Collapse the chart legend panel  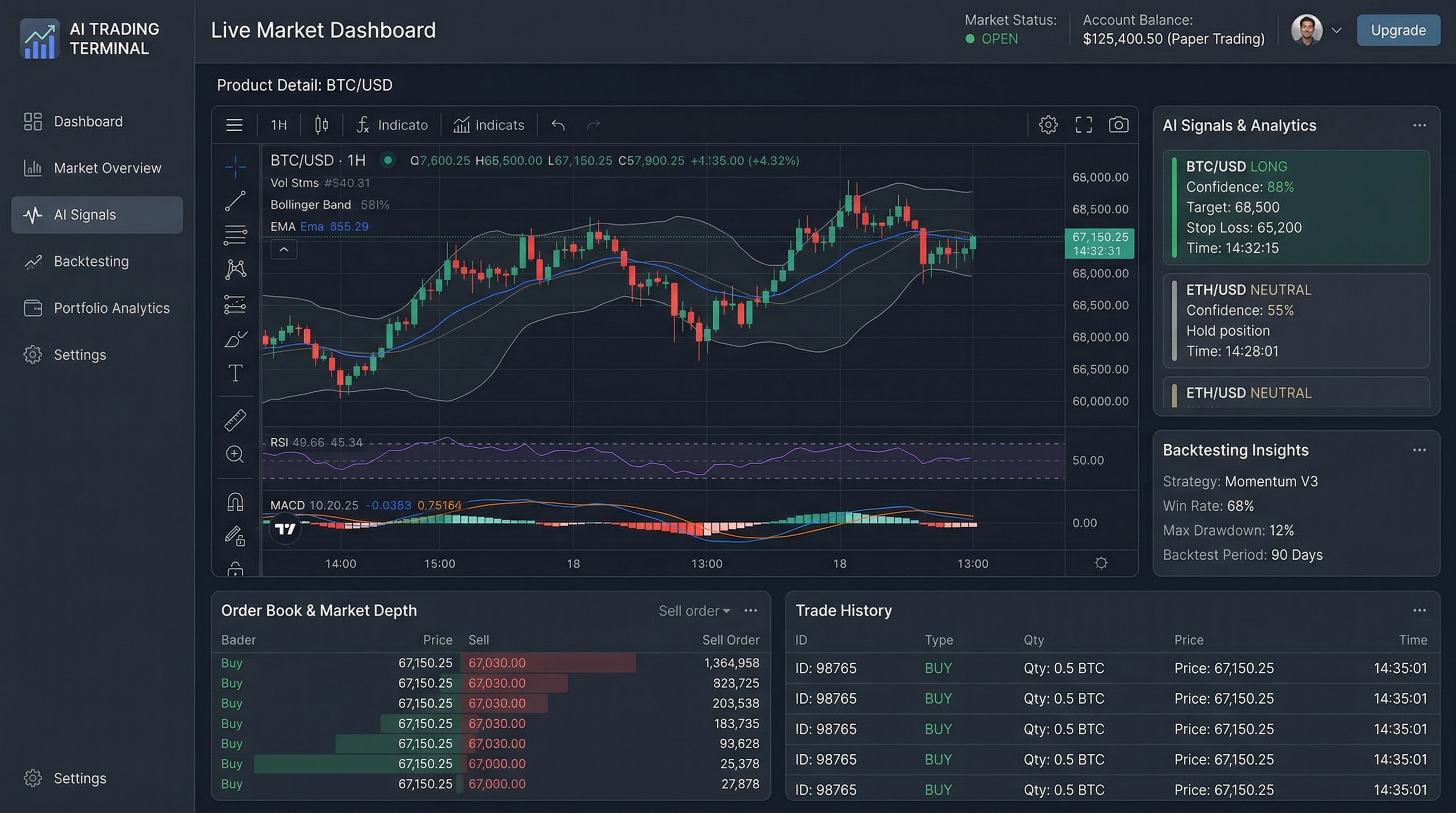pyautogui.click(x=284, y=249)
